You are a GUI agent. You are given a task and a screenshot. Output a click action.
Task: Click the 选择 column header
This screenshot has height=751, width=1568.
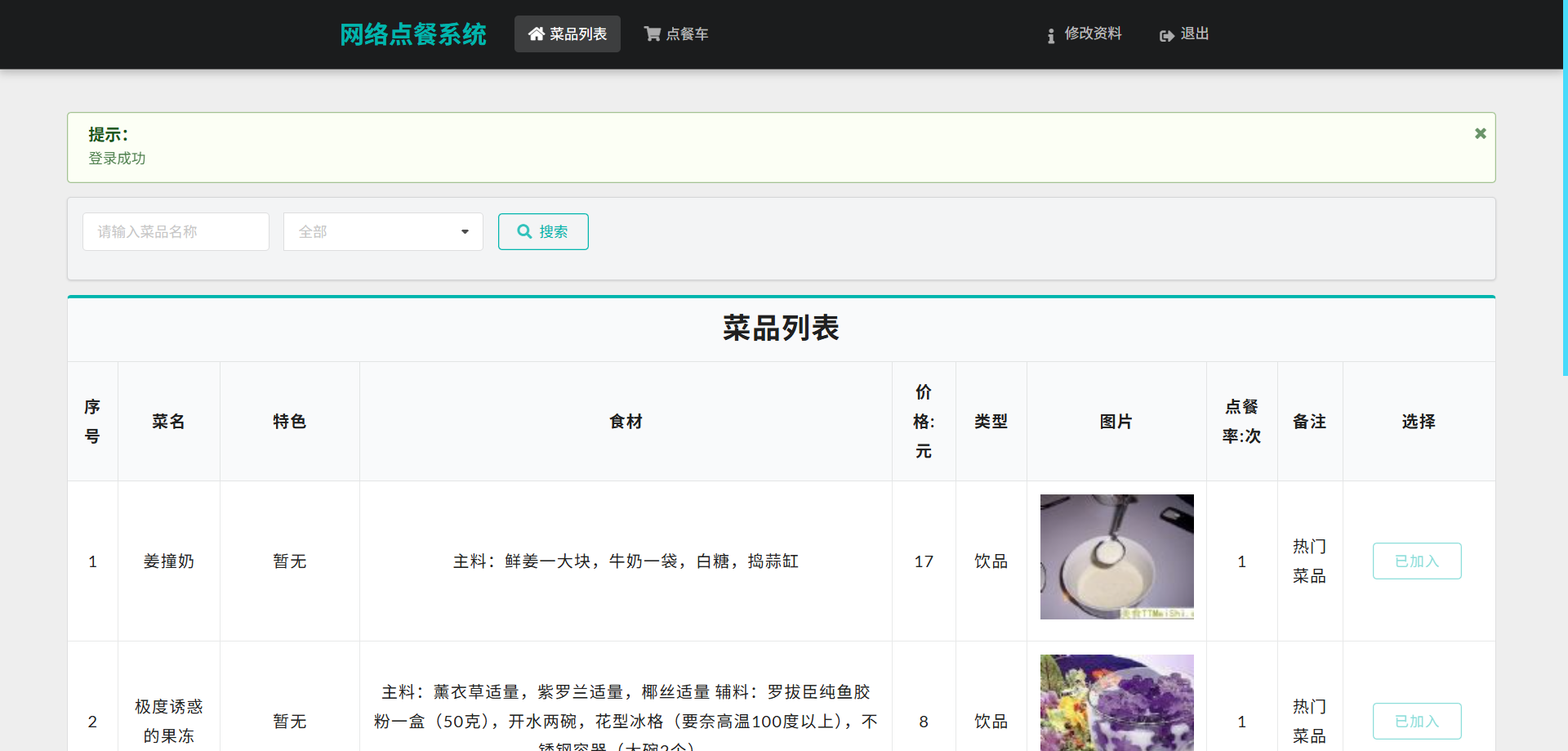(1419, 422)
